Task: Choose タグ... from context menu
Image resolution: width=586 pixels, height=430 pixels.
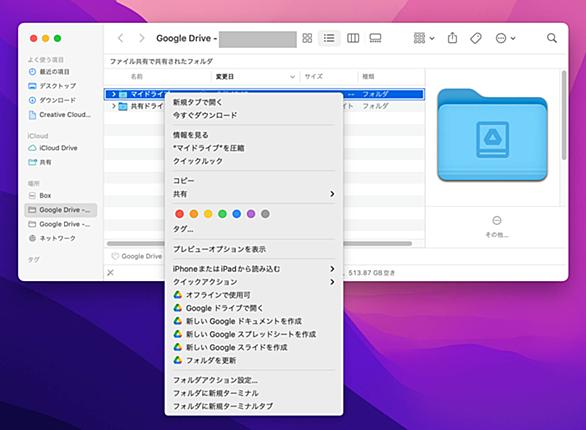Action: 253,229
